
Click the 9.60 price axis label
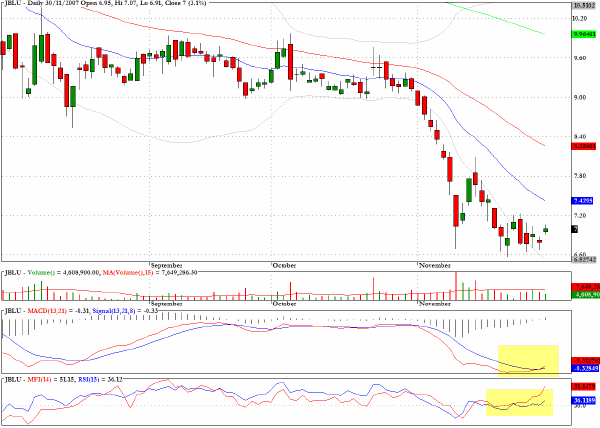click(579, 58)
